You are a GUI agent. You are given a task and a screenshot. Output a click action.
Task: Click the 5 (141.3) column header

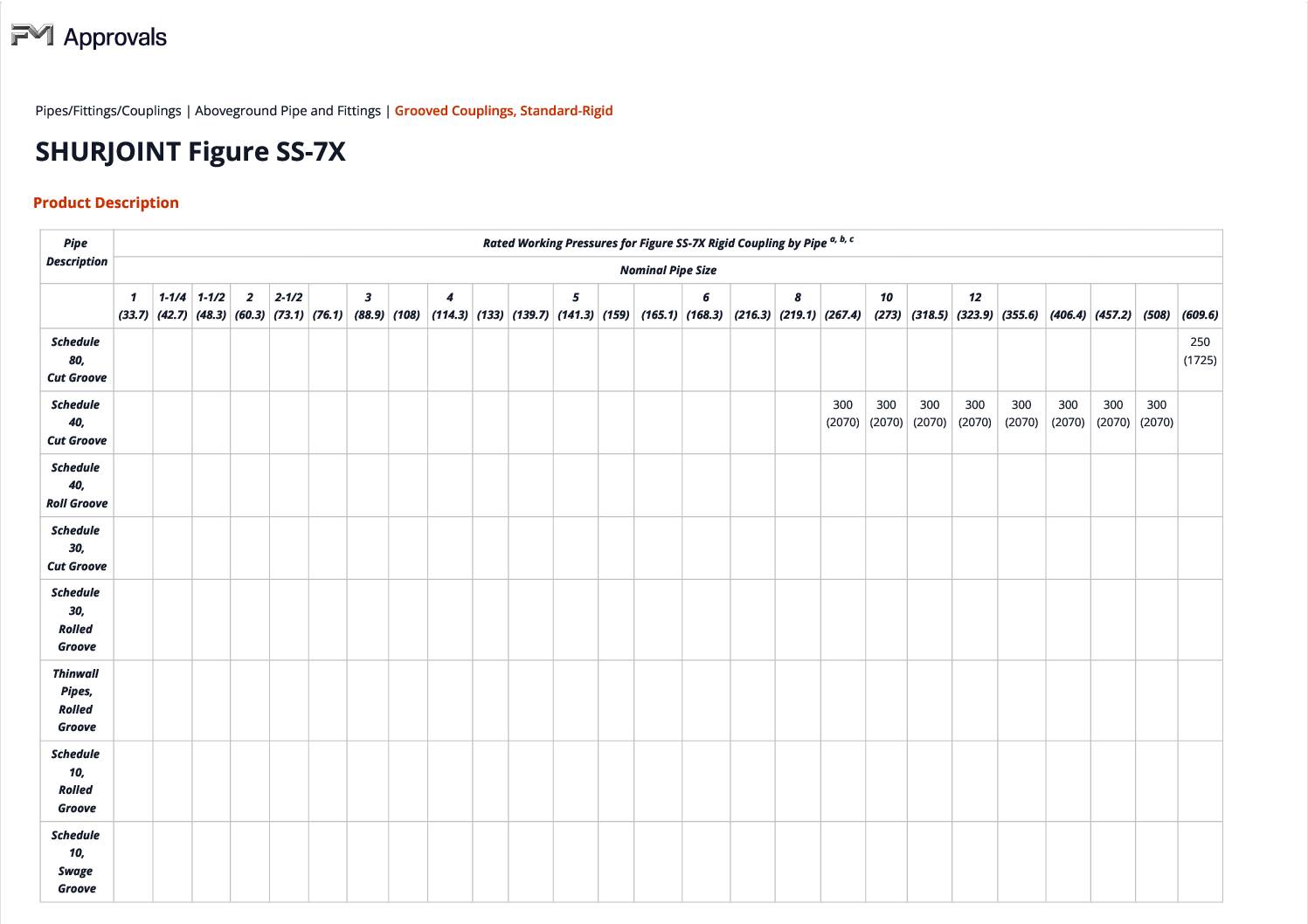[576, 306]
